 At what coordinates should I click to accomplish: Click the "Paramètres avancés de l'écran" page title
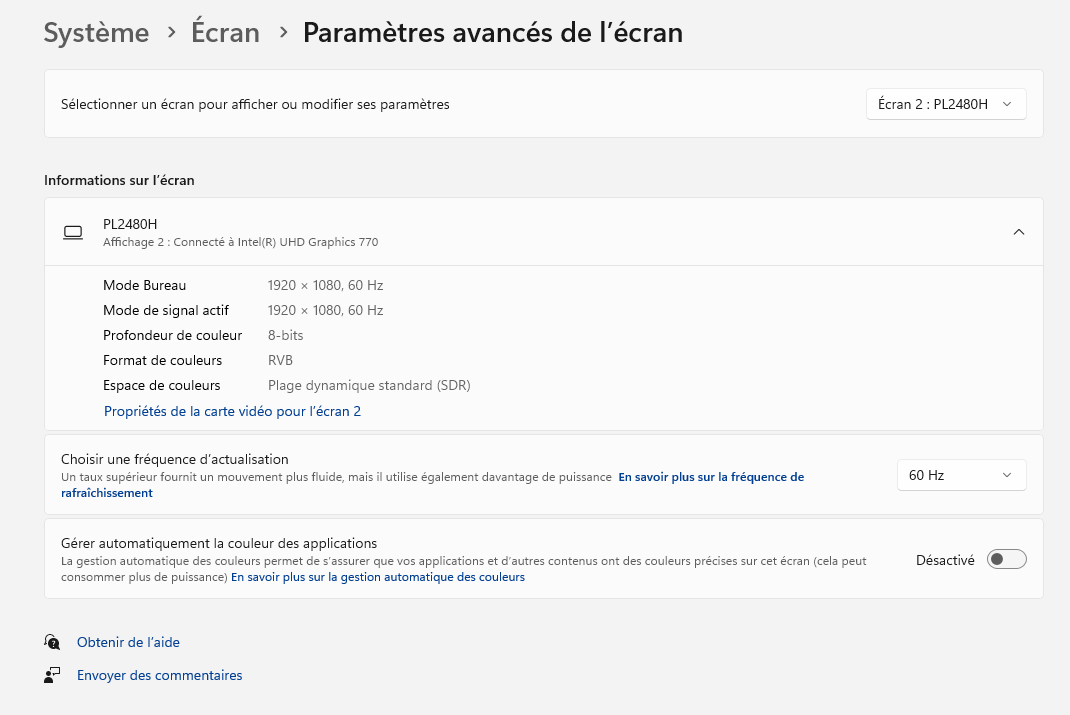492,33
